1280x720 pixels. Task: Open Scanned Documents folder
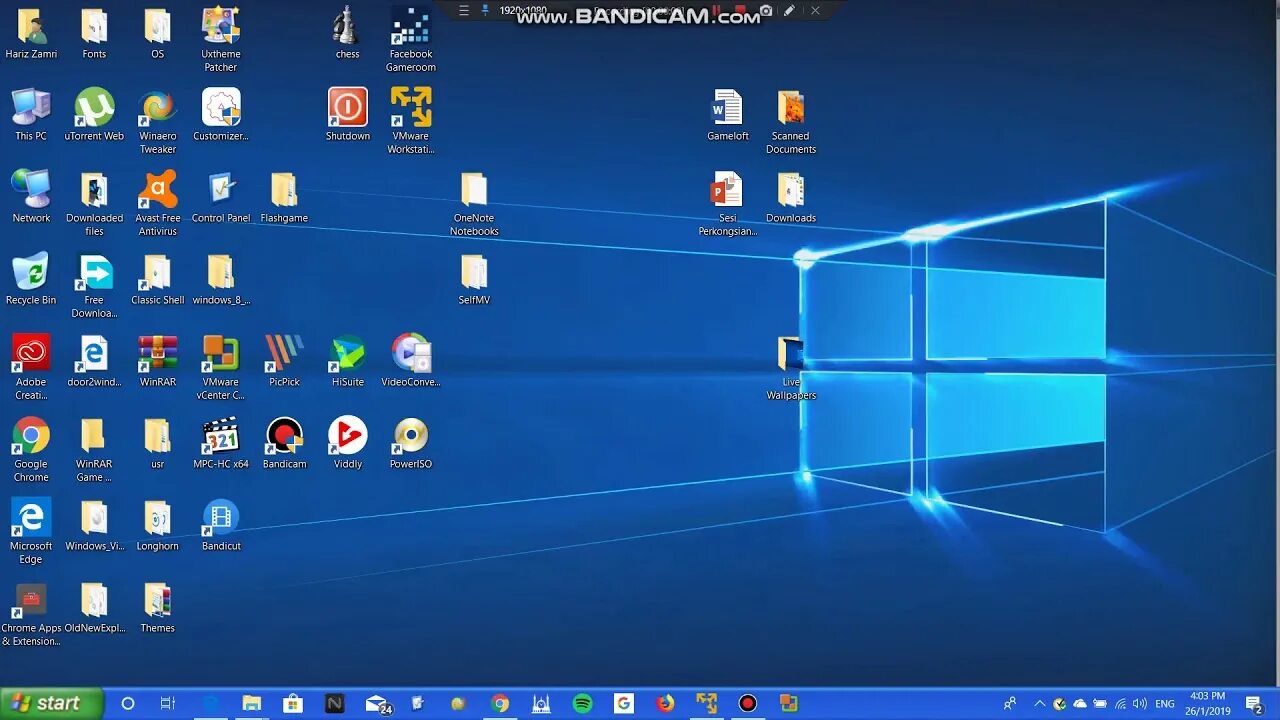(x=791, y=123)
